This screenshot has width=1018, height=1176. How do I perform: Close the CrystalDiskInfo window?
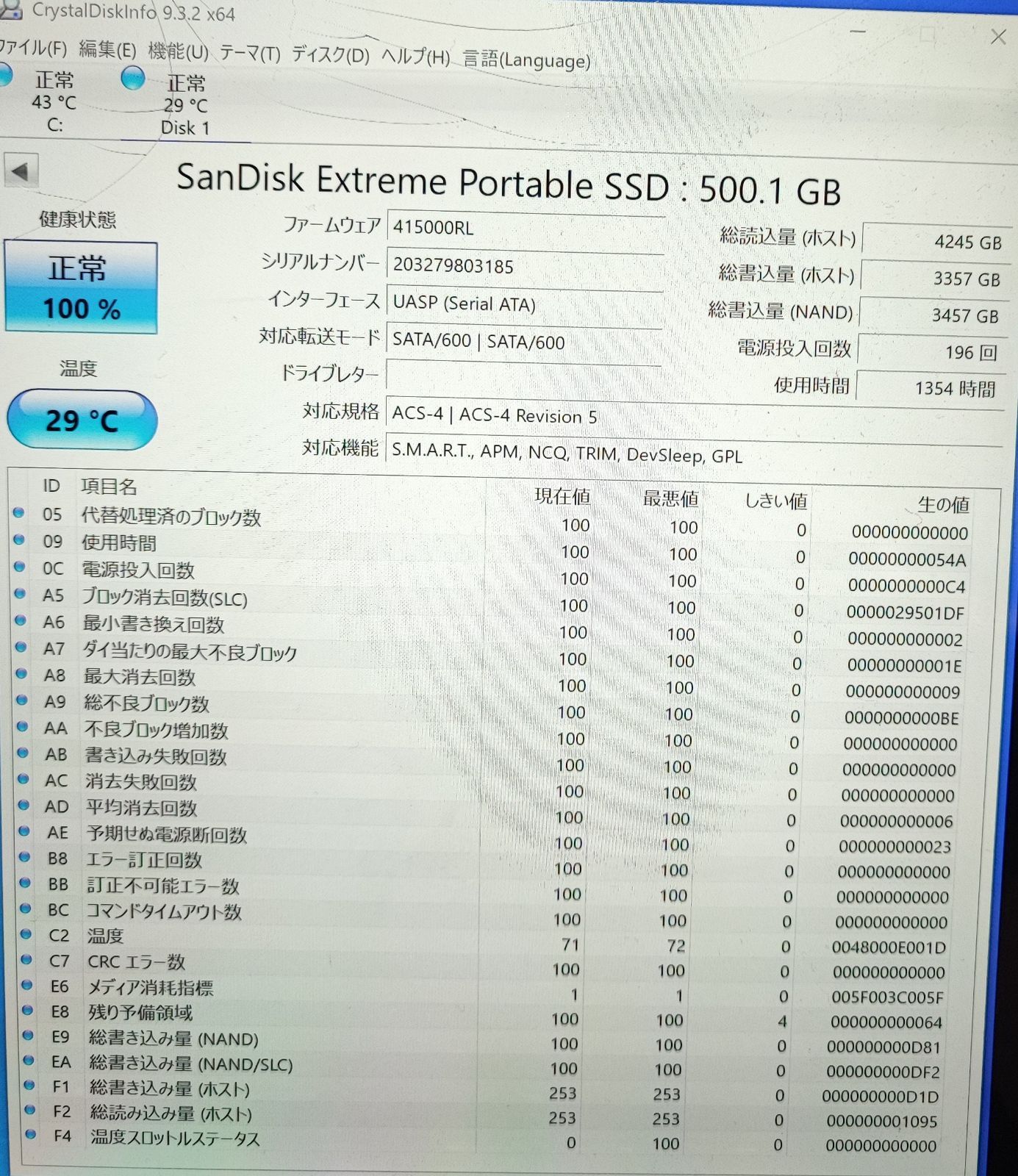pyautogui.click(x=997, y=37)
